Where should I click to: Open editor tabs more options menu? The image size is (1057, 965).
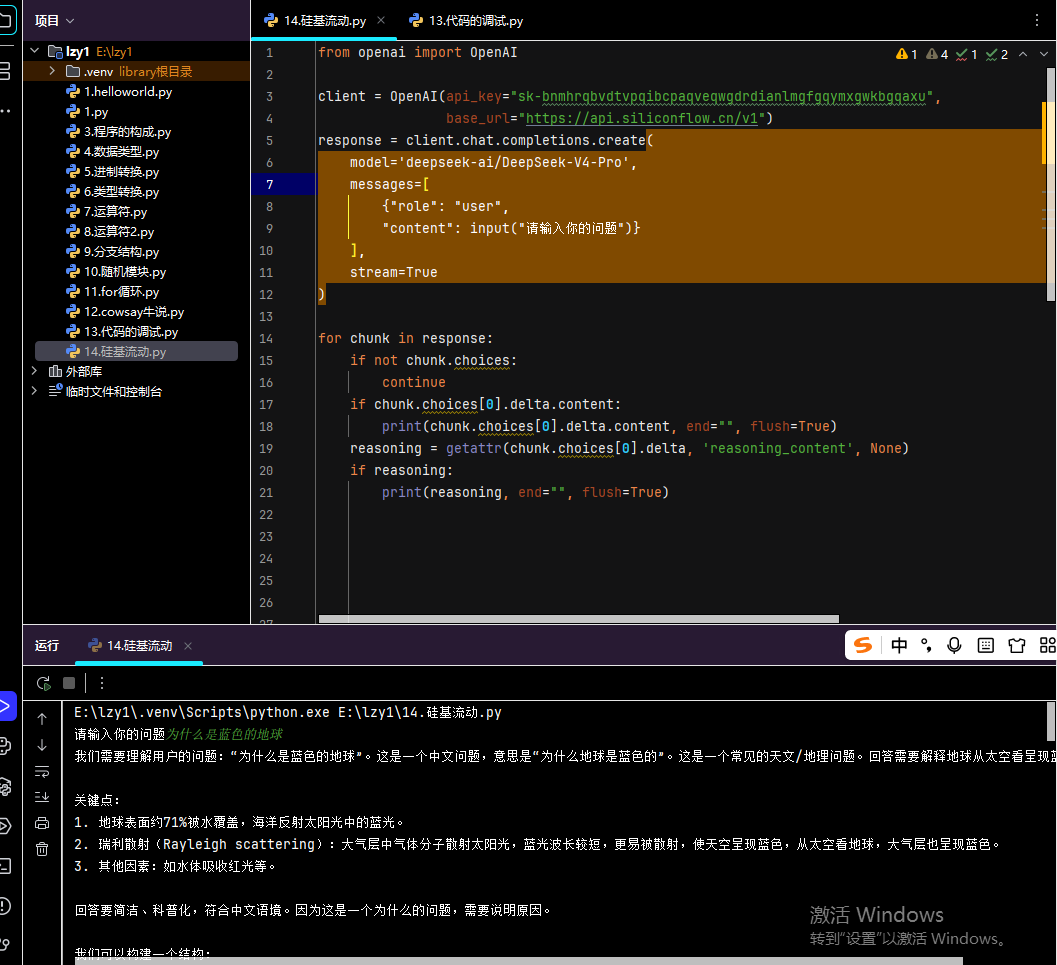1037,20
